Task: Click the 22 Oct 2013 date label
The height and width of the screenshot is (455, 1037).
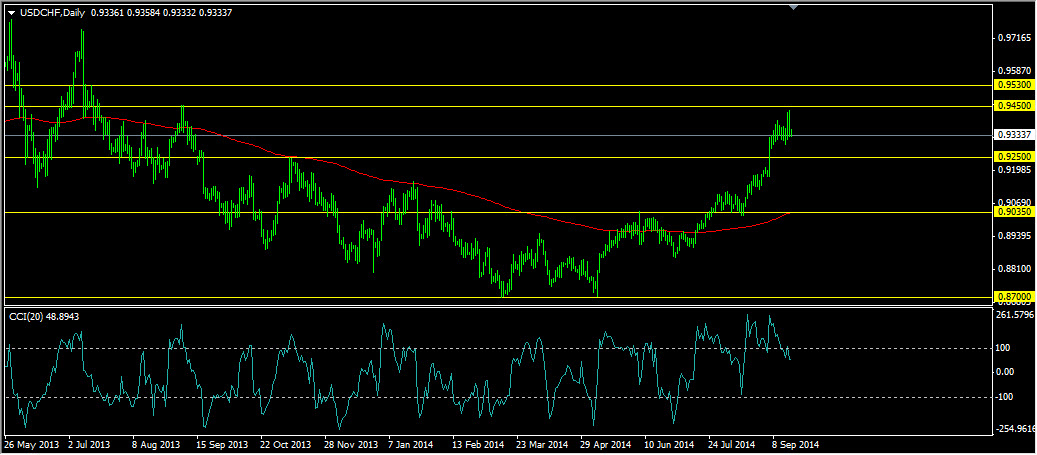Action: click(x=286, y=445)
